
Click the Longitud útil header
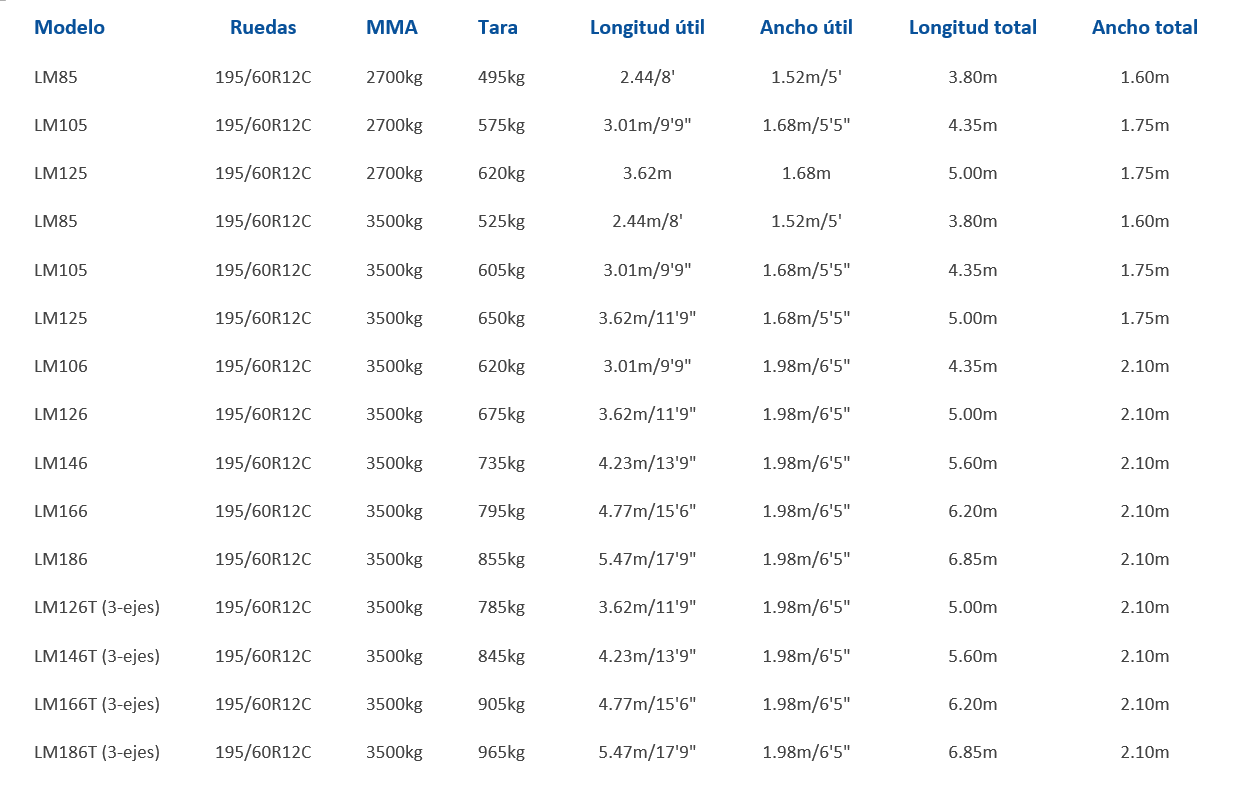(x=647, y=28)
